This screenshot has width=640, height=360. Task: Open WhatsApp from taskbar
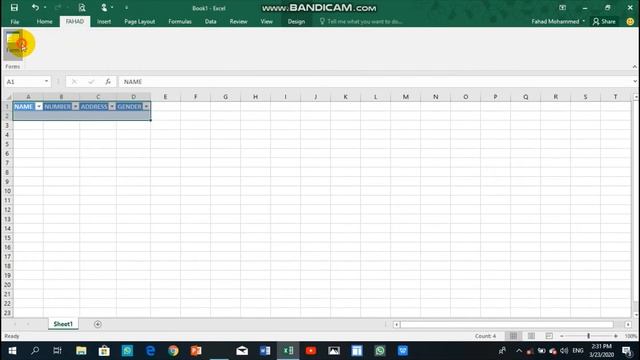point(380,351)
